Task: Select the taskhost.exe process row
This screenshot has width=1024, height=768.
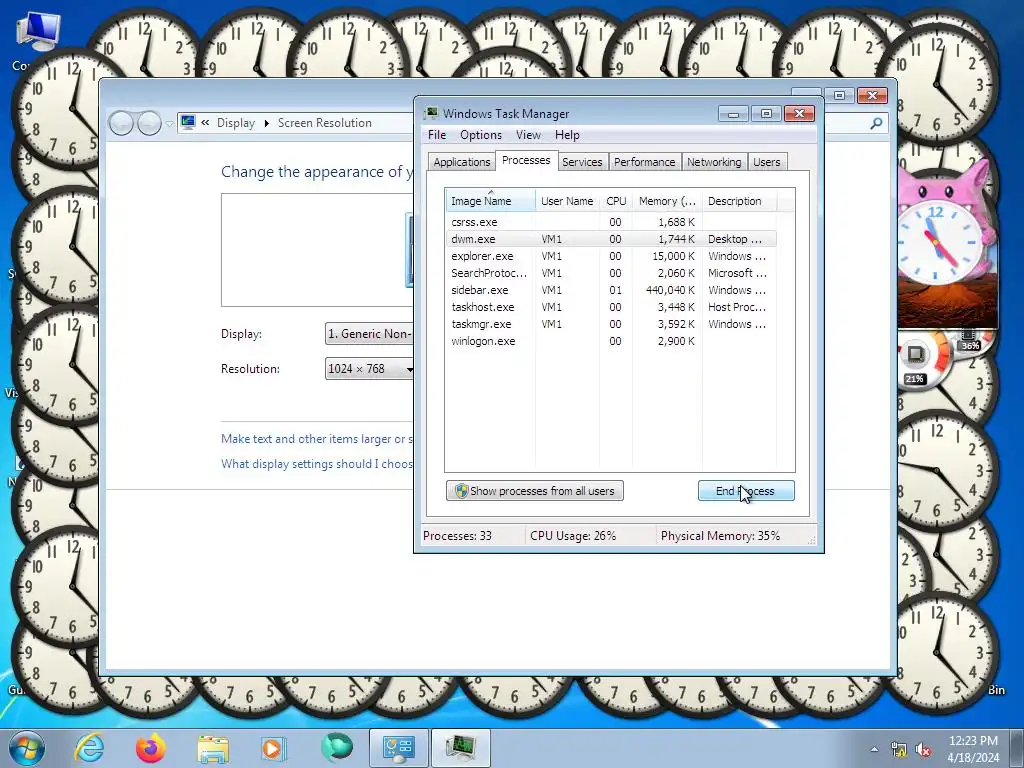Action: pyautogui.click(x=611, y=307)
